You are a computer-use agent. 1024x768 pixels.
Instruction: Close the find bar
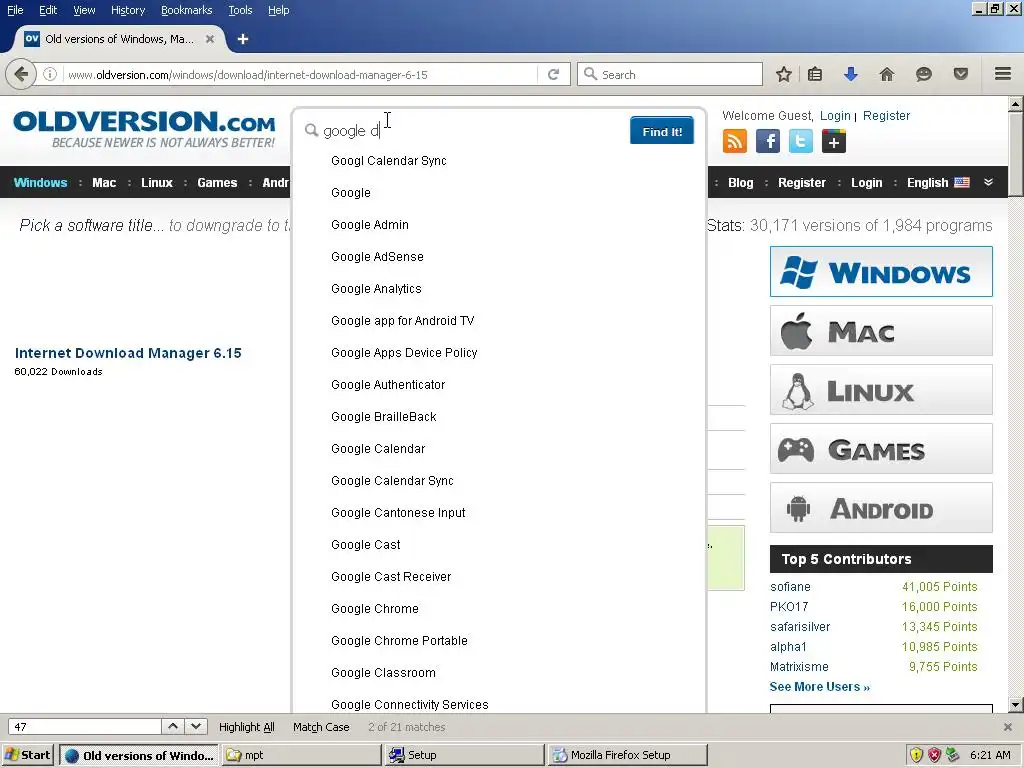tap(1008, 727)
